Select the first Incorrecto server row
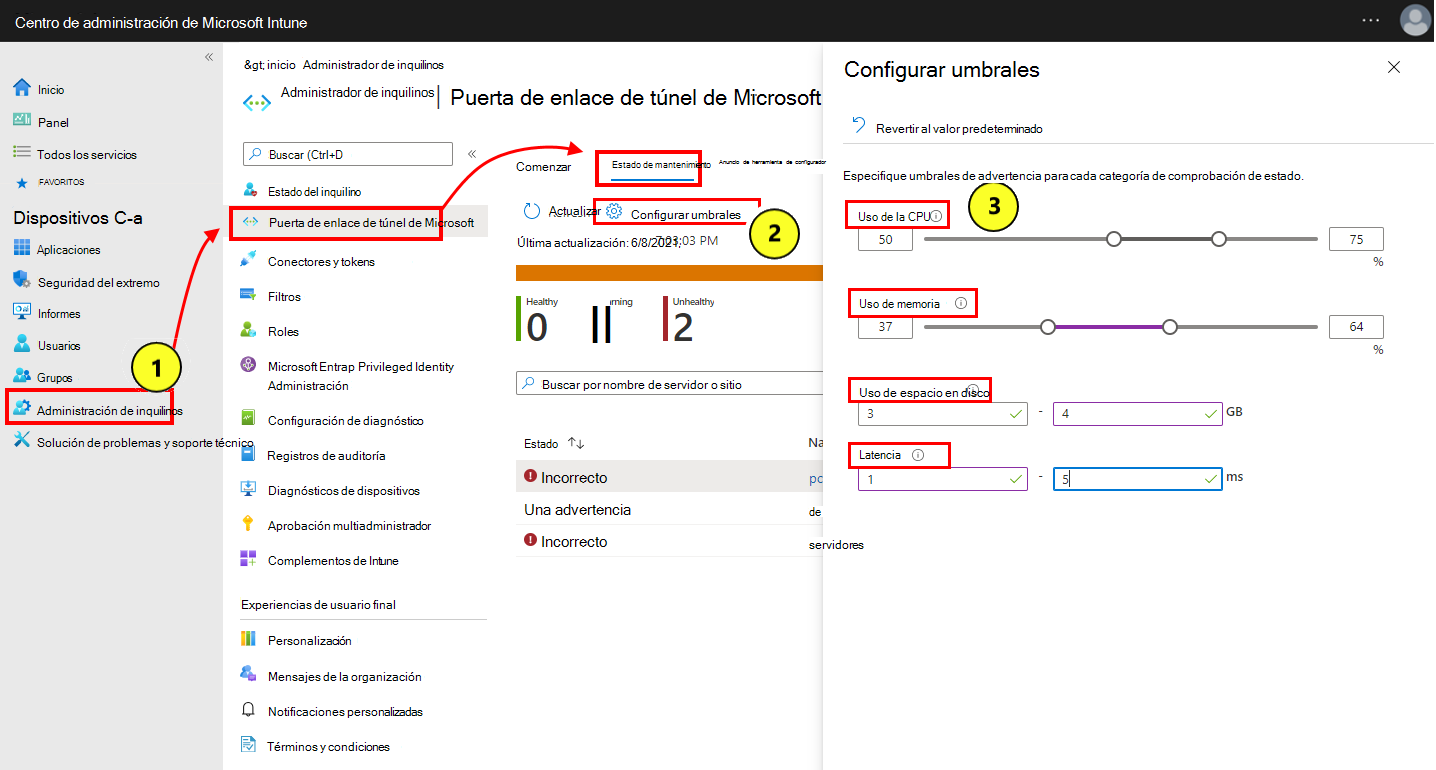 (x=669, y=477)
